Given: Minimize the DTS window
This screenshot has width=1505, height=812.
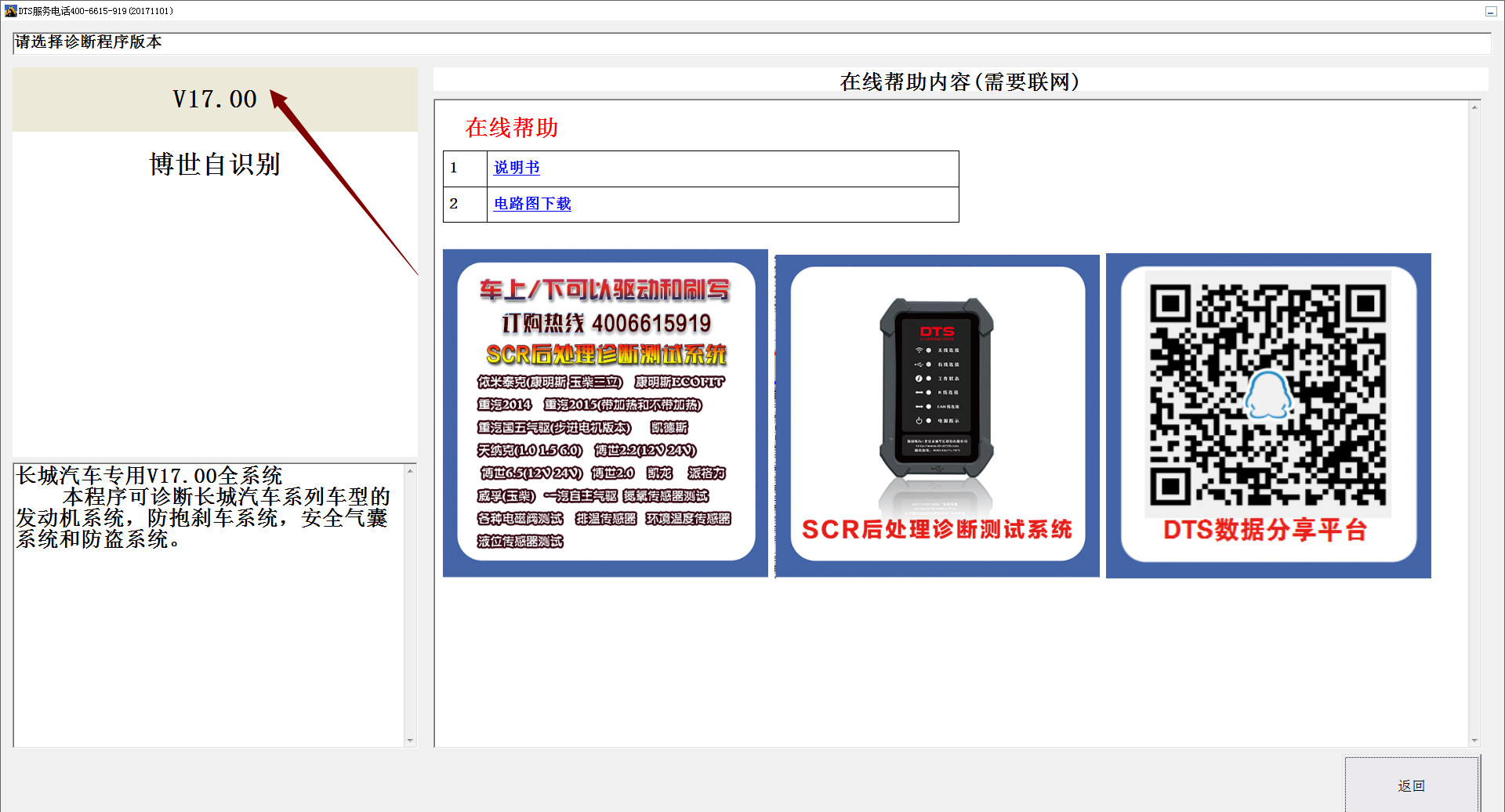Looking at the screenshot, I should [1490, 11].
